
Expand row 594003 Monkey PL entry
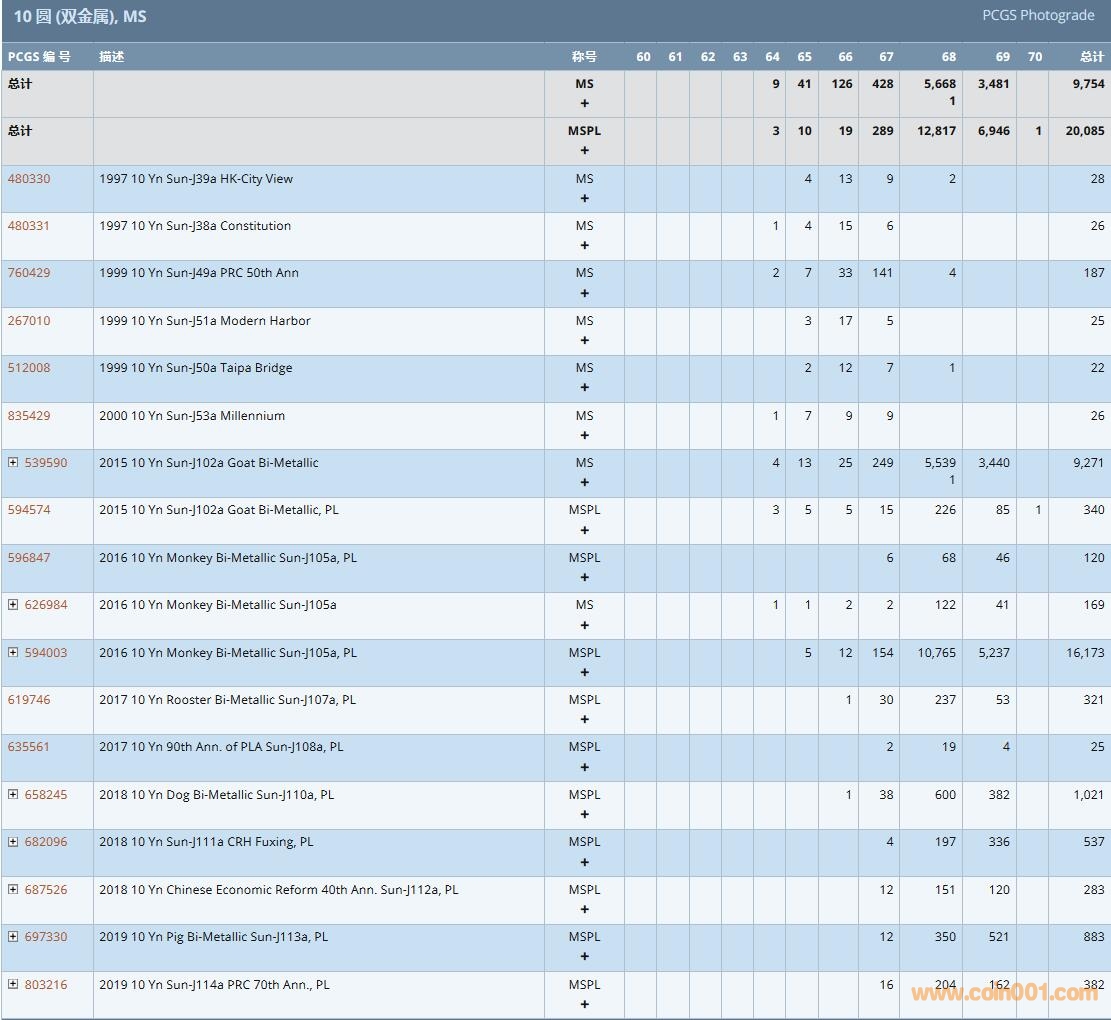[x=13, y=653]
